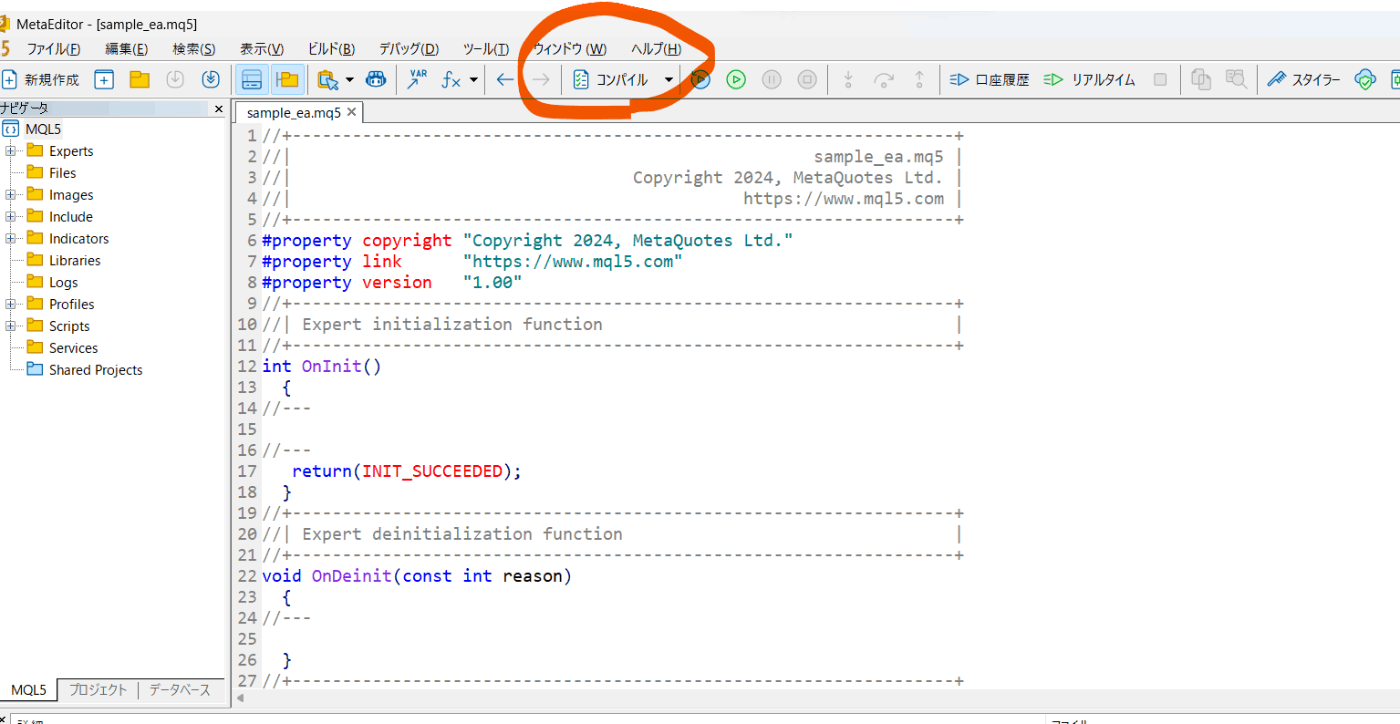Open the ファイル(F) menu
The width and height of the screenshot is (1400, 724).
tap(53, 49)
